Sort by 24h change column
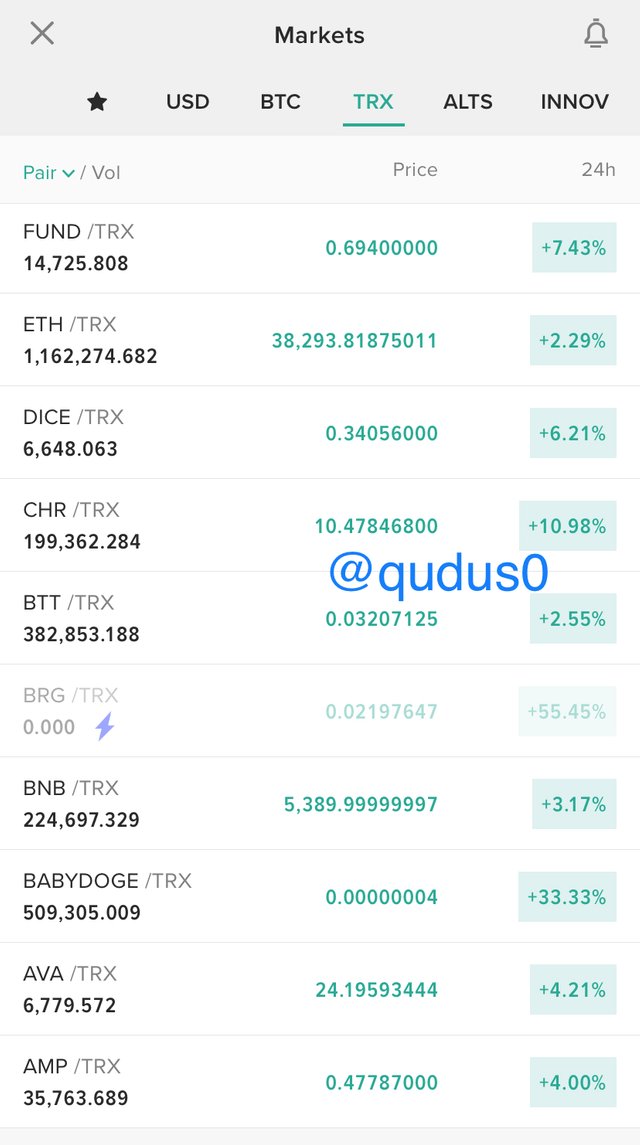 598,170
